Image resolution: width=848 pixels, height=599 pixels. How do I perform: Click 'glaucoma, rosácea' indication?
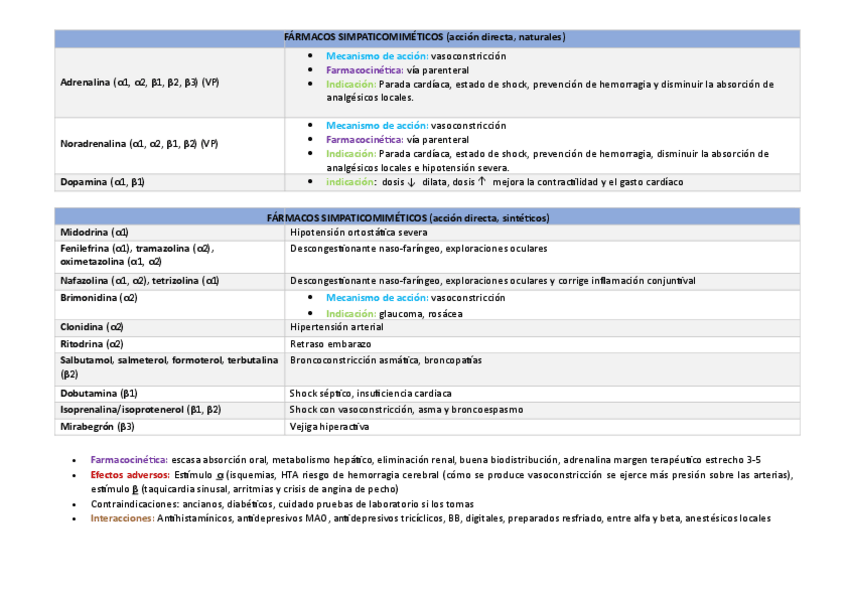(421, 314)
